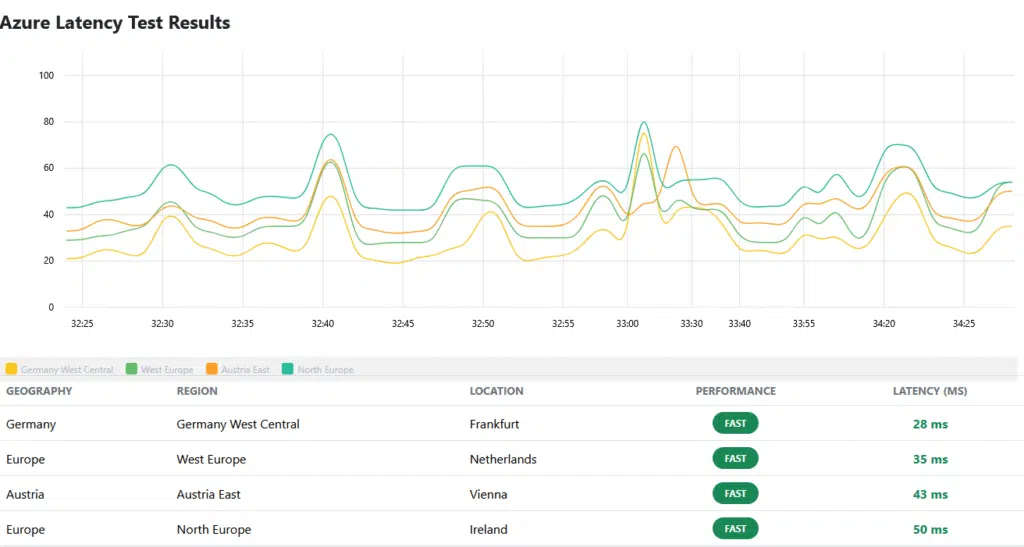This screenshot has width=1024, height=547.
Task: Click the 28 ms latency value
Action: tap(930, 424)
